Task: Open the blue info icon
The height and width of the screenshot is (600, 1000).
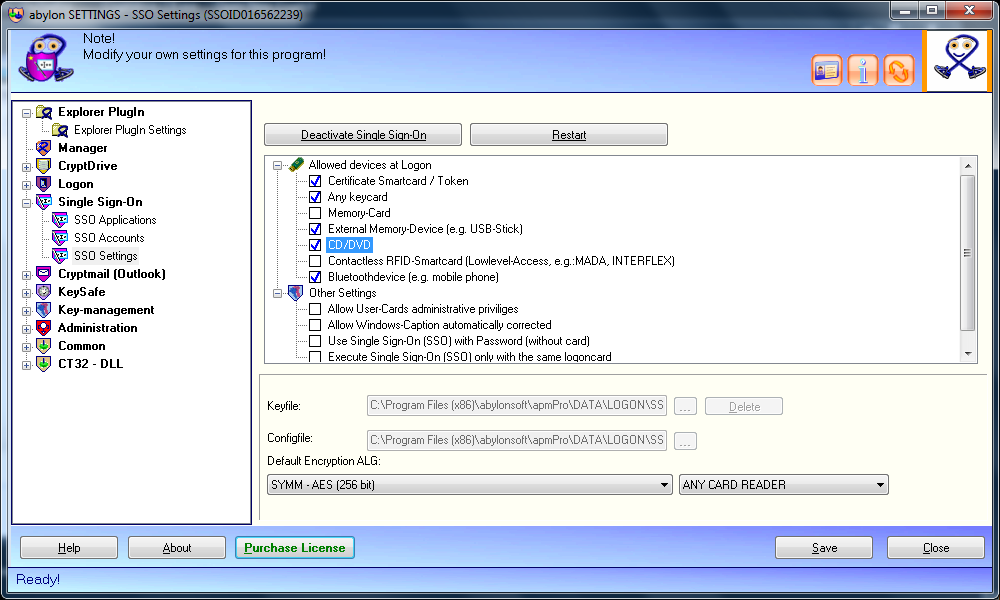Action: [x=863, y=70]
